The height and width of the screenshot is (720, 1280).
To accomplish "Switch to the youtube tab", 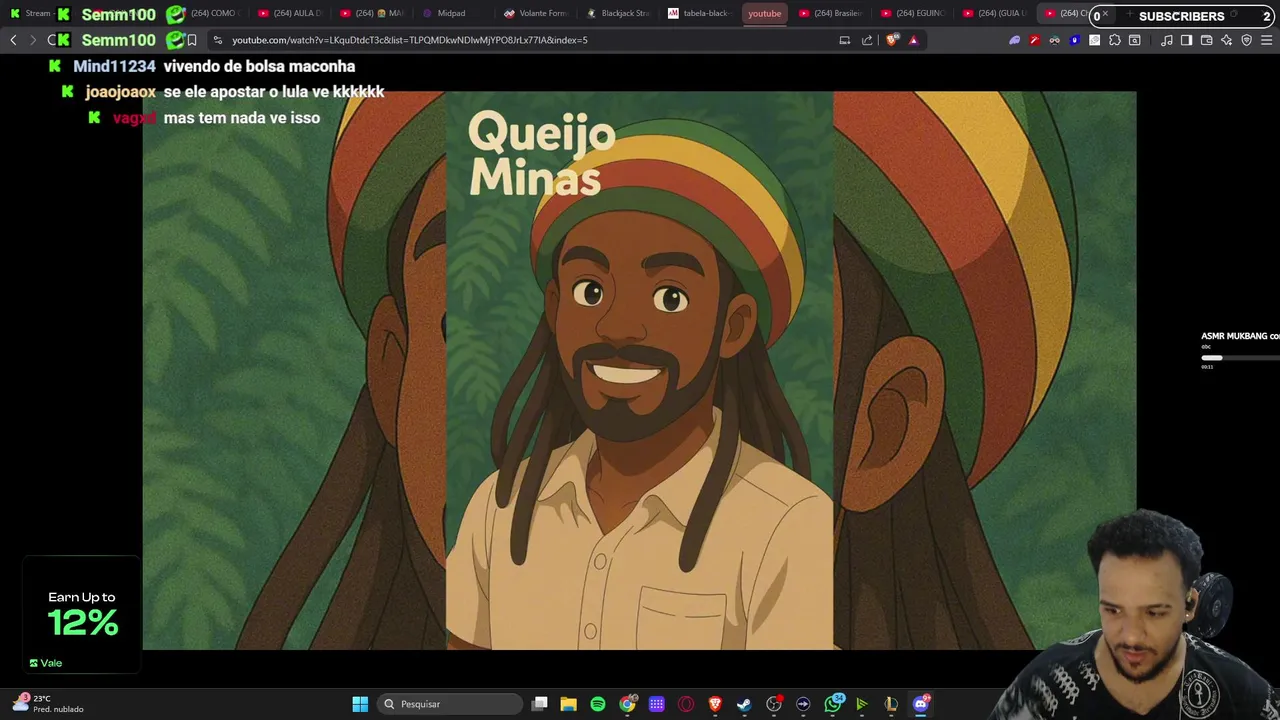I will [x=765, y=13].
